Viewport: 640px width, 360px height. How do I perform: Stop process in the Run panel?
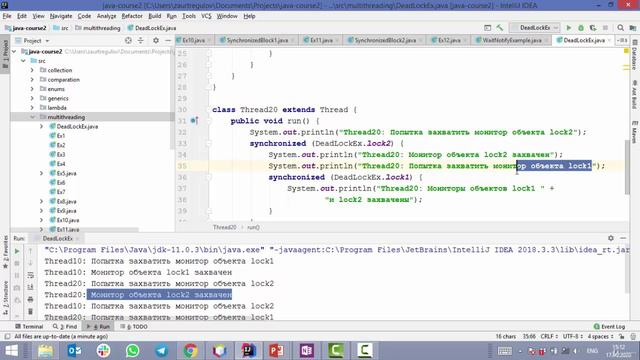(17, 264)
